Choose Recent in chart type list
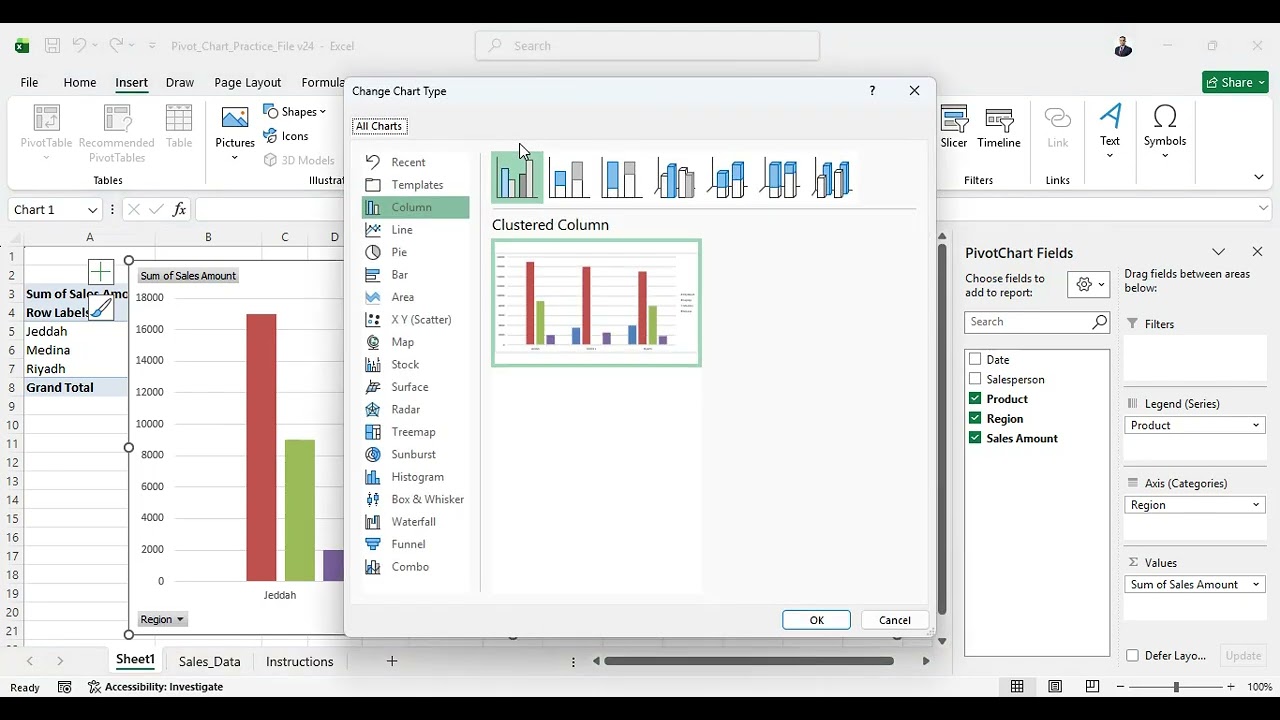This screenshot has width=1280, height=720. (x=415, y=162)
